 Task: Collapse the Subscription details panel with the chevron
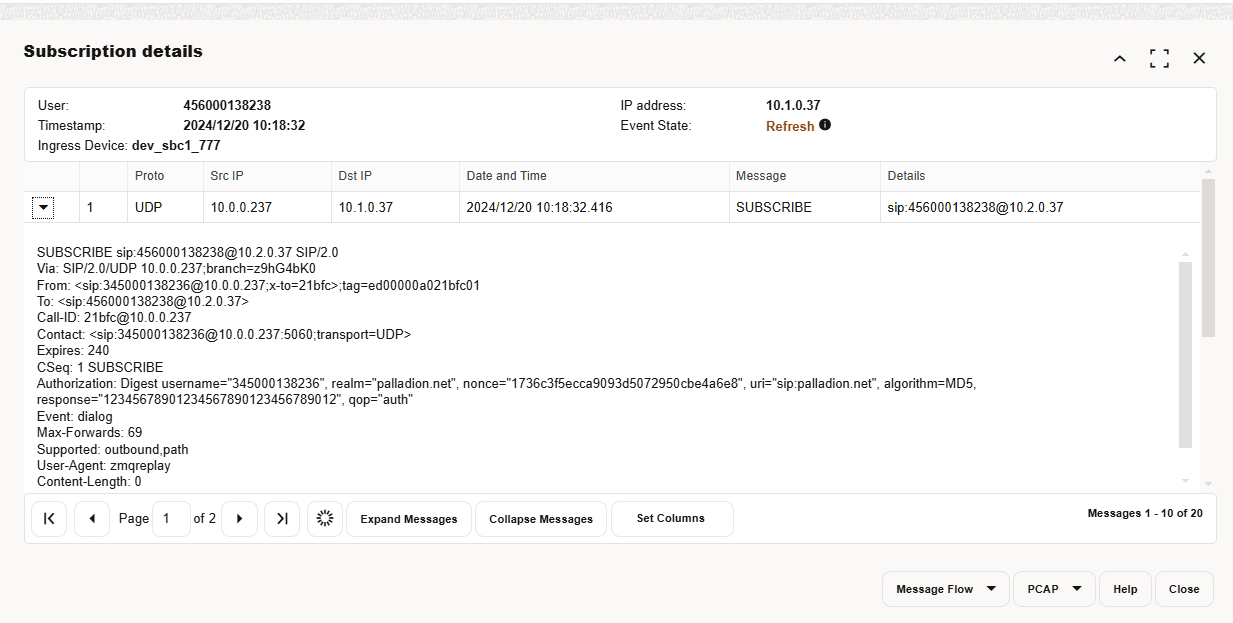(1119, 58)
